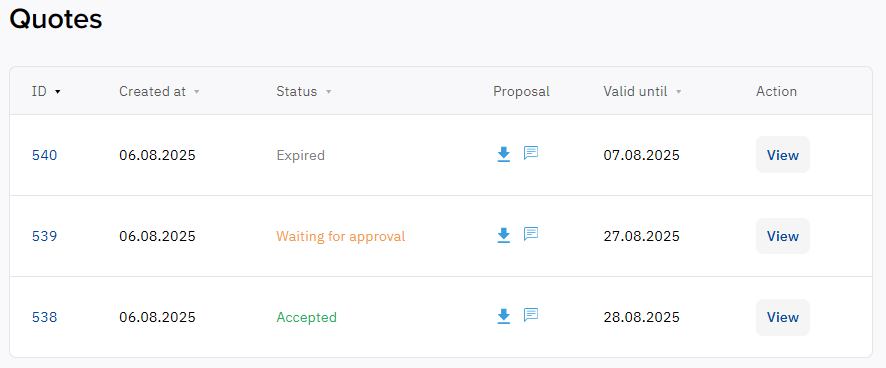886x368 pixels.
Task: Select the Expired status label
Action: click(301, 155)
